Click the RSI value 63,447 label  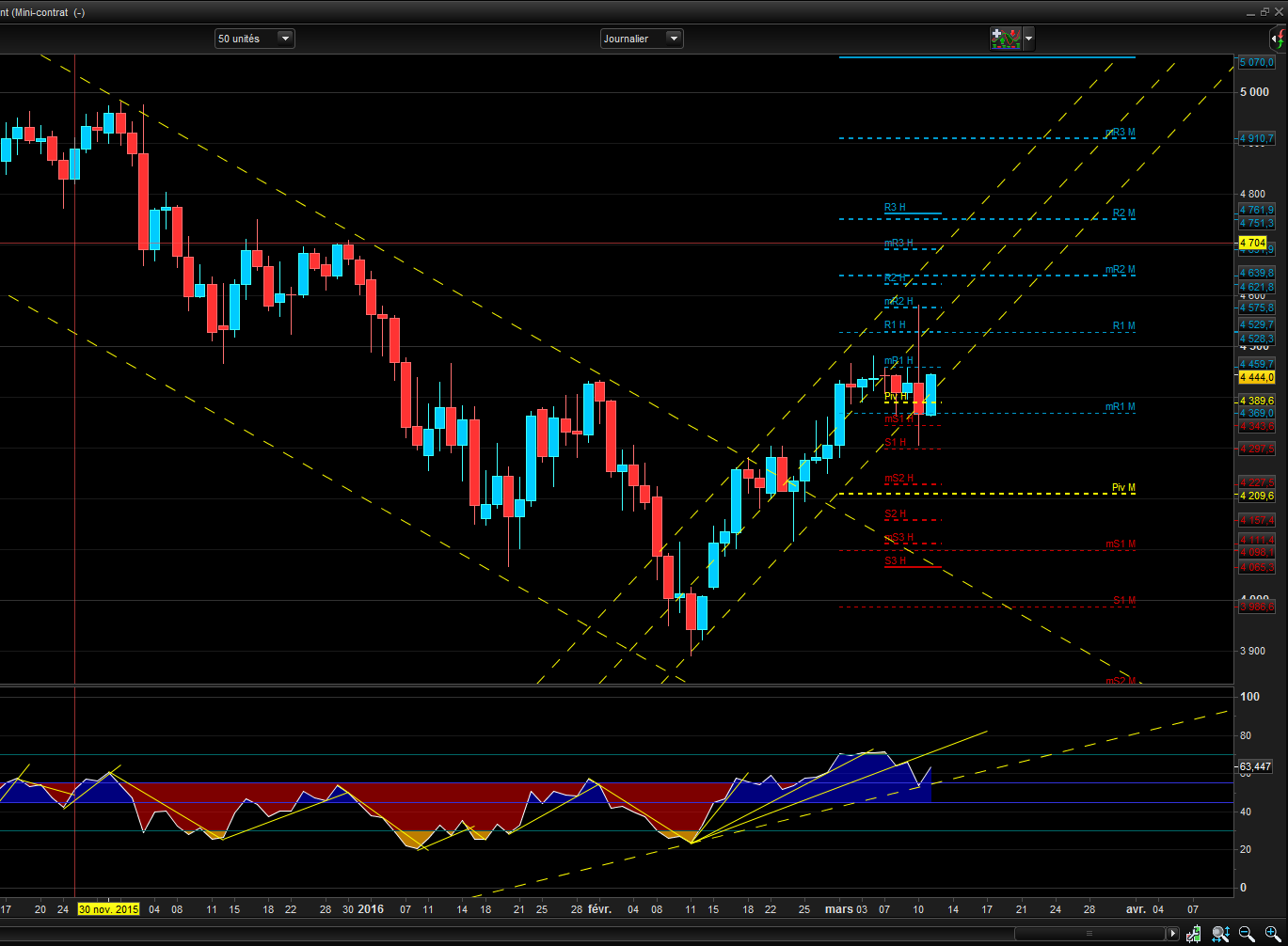(x=1255, y=766)
